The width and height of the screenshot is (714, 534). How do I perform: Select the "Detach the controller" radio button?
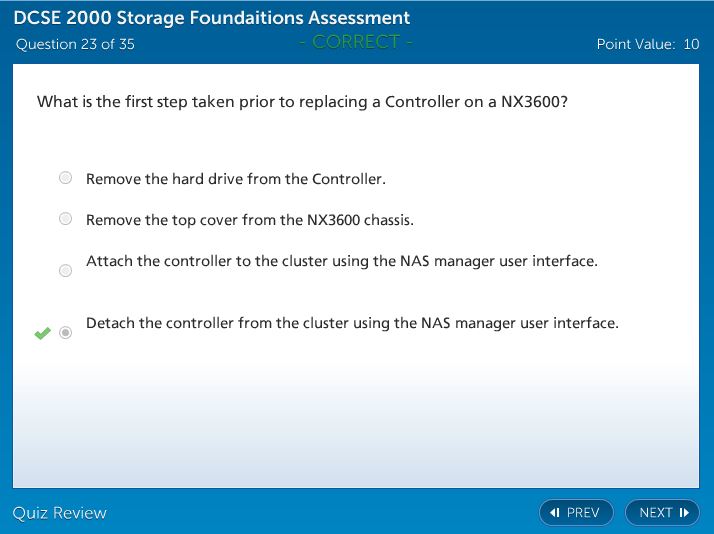(x=66, y=333)
